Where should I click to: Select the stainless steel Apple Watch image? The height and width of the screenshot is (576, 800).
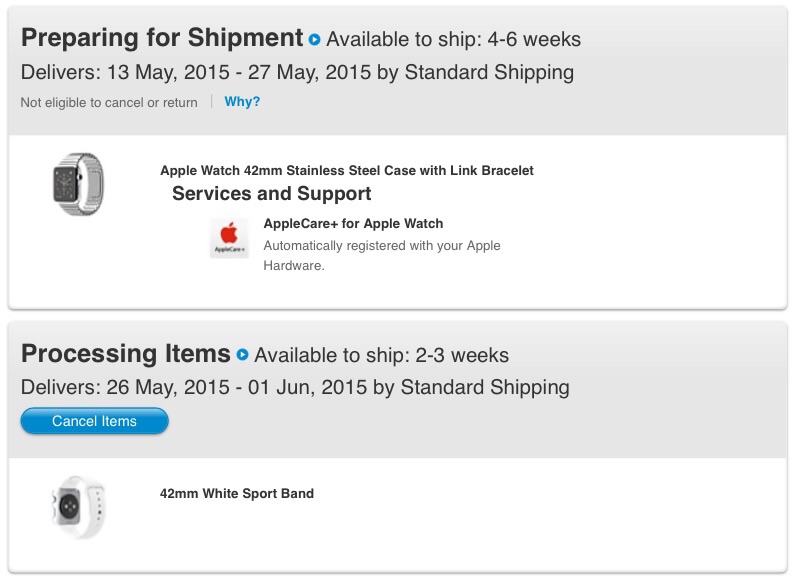[79, 184]
